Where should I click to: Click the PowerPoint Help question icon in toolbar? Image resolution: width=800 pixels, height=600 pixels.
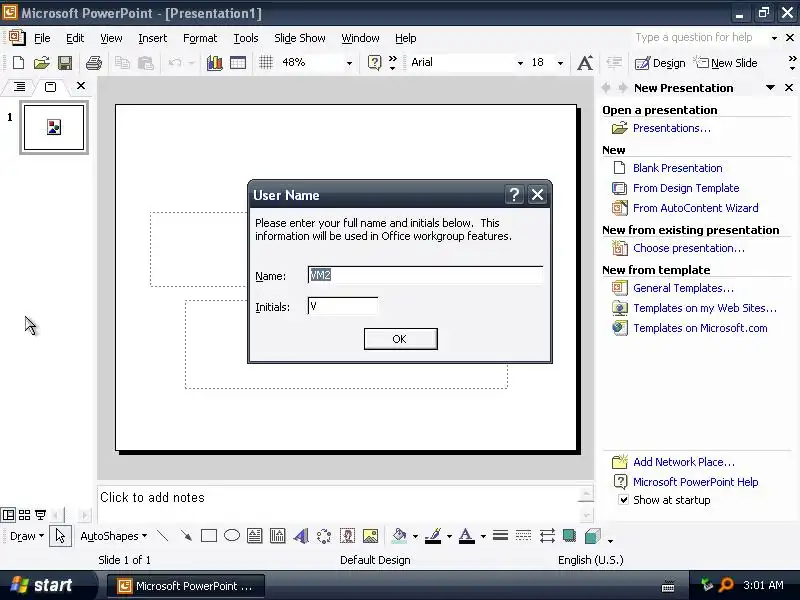374,63
